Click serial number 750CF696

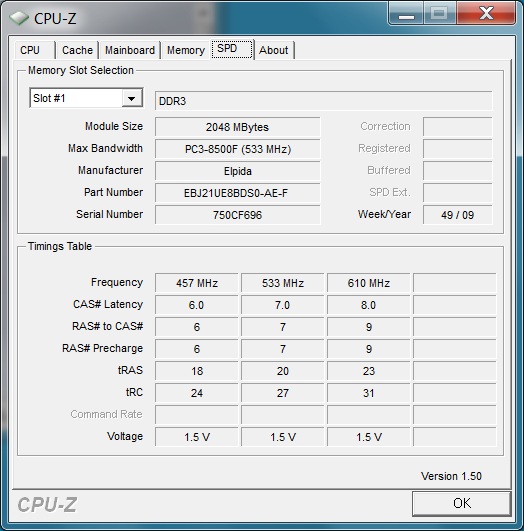237,215
